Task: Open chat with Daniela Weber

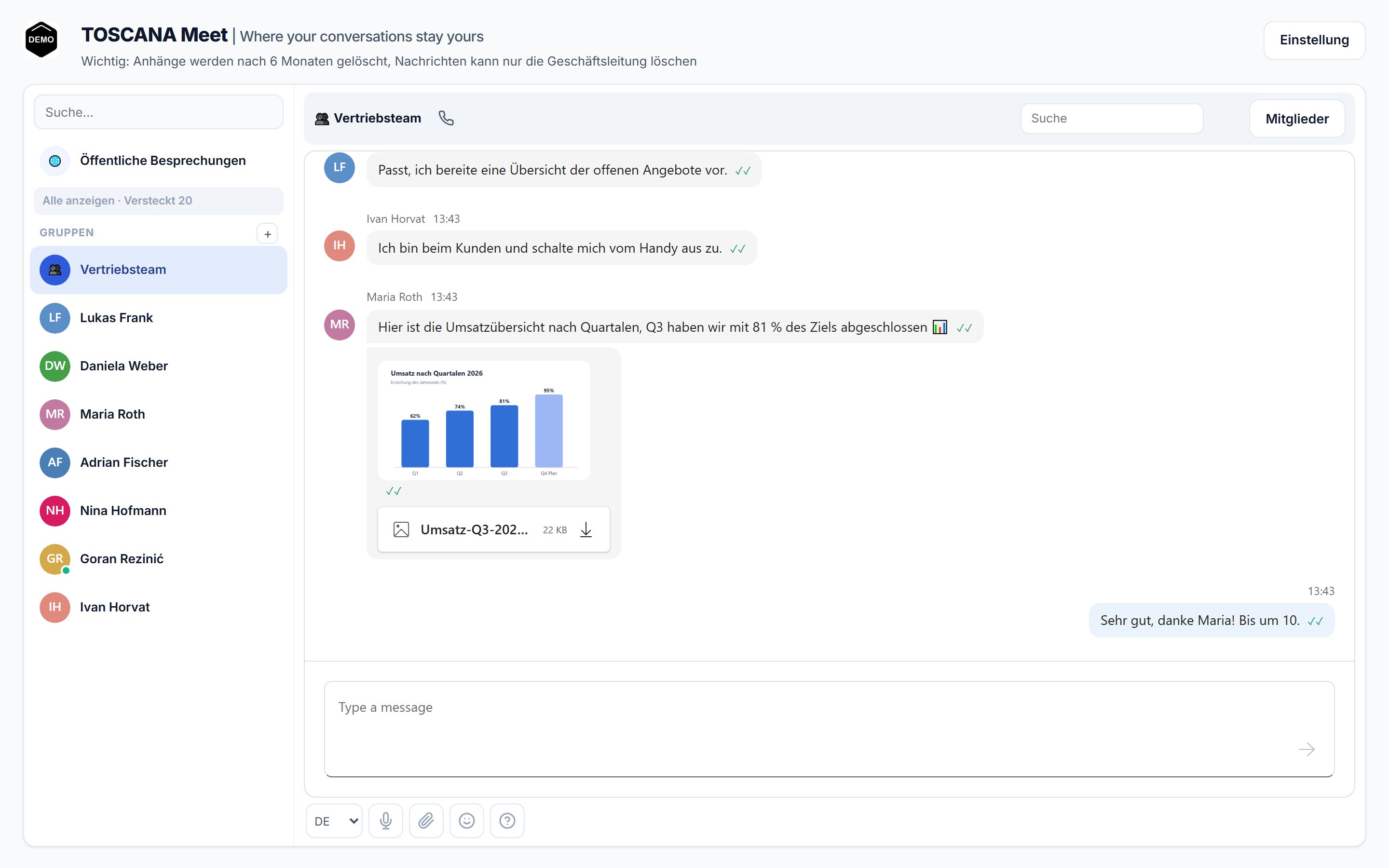Action: click(x=158, y=366)
